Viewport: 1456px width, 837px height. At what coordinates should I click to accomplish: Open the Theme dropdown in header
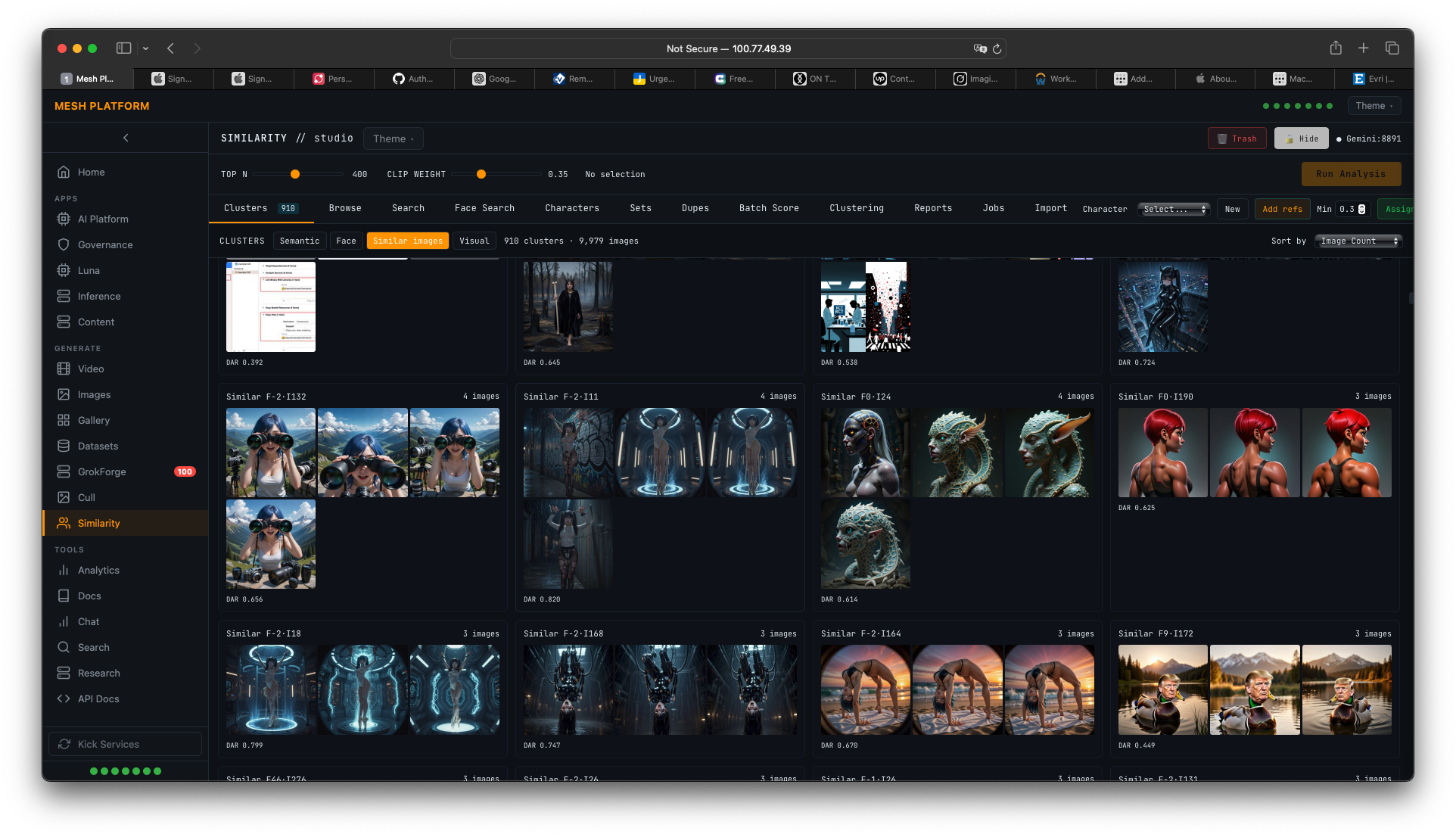tap(1374, 105)
